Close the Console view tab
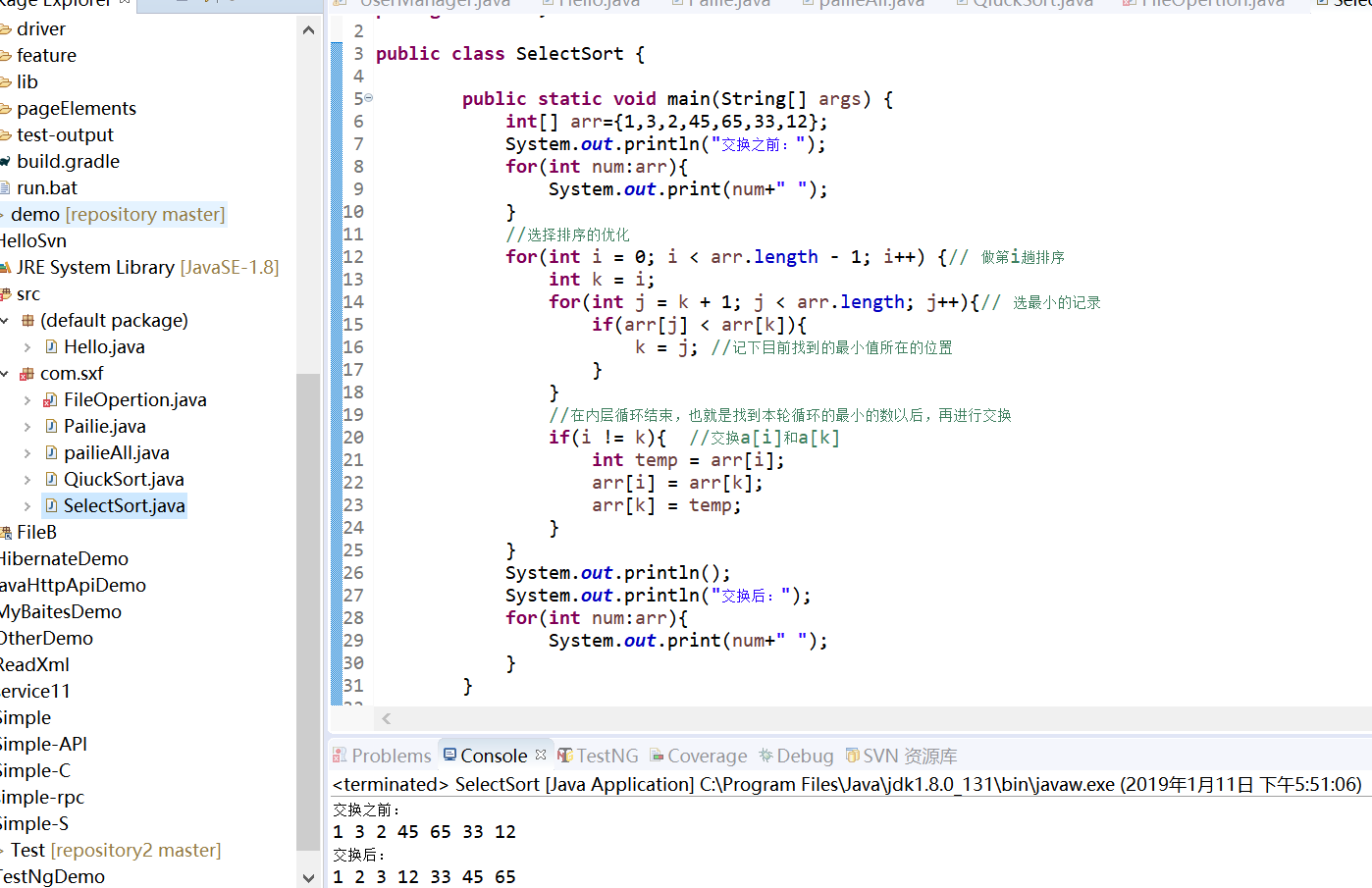 (541, 755)
